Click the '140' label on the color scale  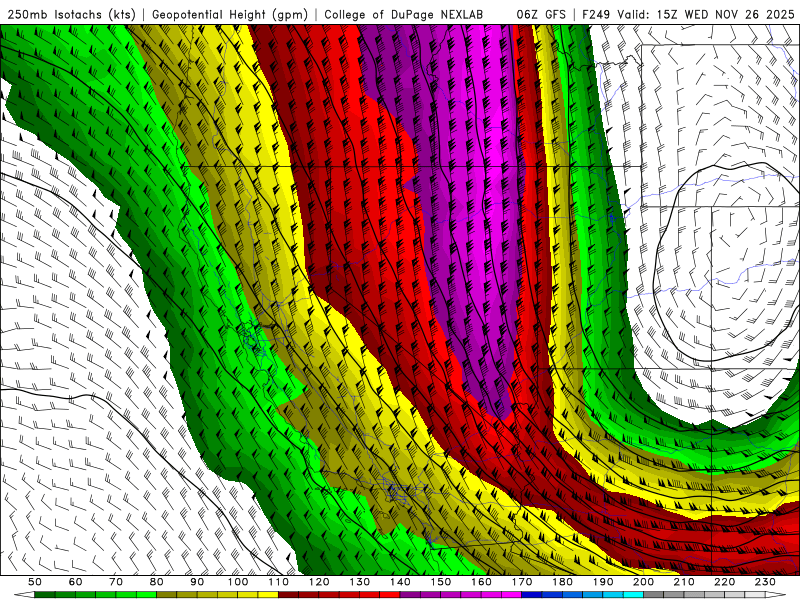pyautogui.click(x=400, y=582)
